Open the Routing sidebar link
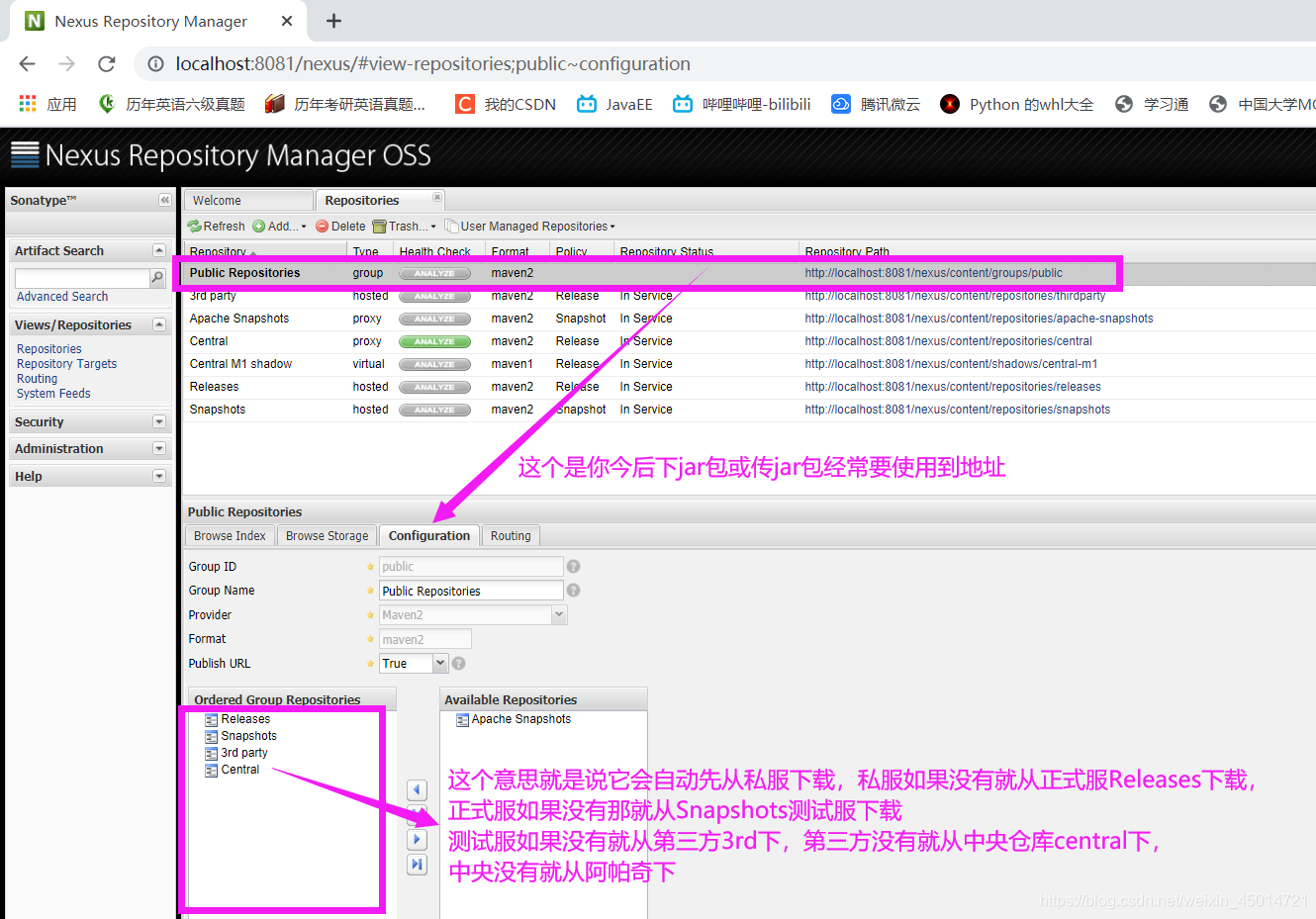 pyautogui.click(x=37, y=379)
